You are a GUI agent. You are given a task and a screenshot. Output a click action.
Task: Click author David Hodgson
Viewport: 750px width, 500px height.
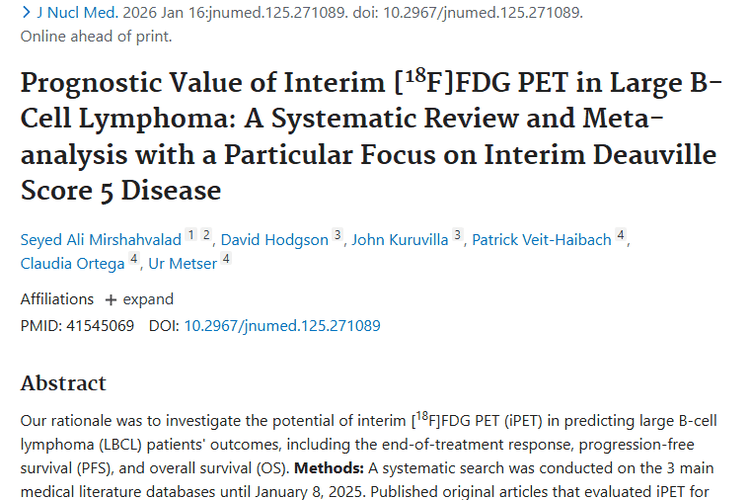[275, 239]
